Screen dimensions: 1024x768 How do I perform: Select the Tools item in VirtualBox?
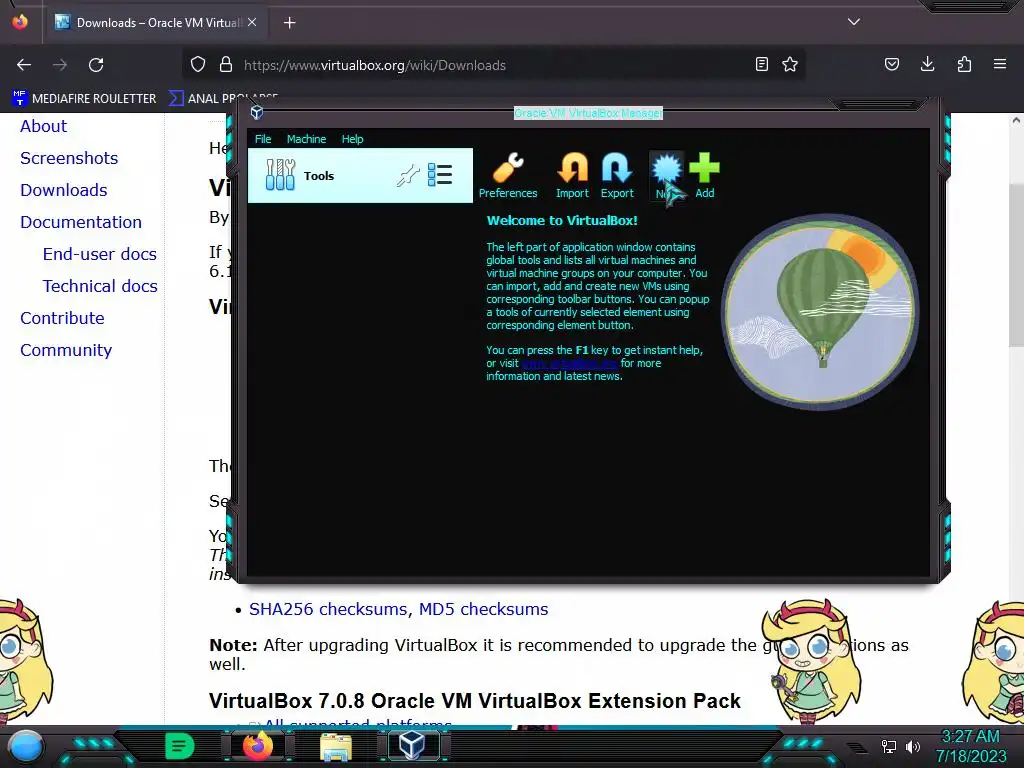click(x=360, y=175)
